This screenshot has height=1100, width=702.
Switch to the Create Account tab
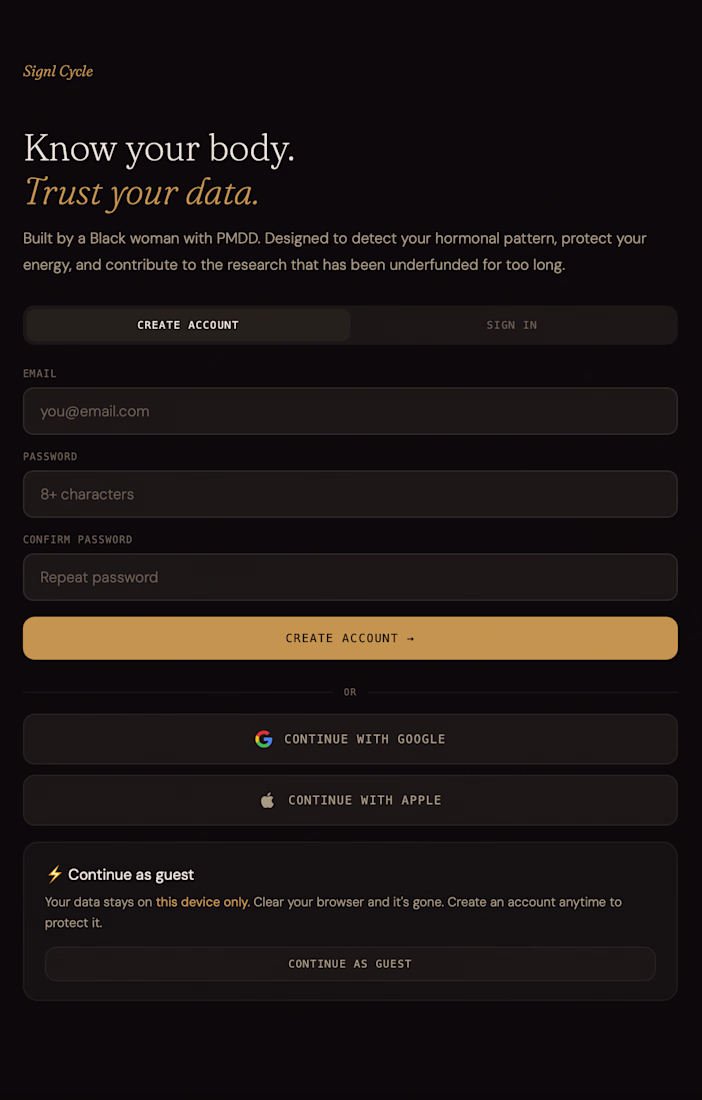pyautogui.click(x=188, y=325)
